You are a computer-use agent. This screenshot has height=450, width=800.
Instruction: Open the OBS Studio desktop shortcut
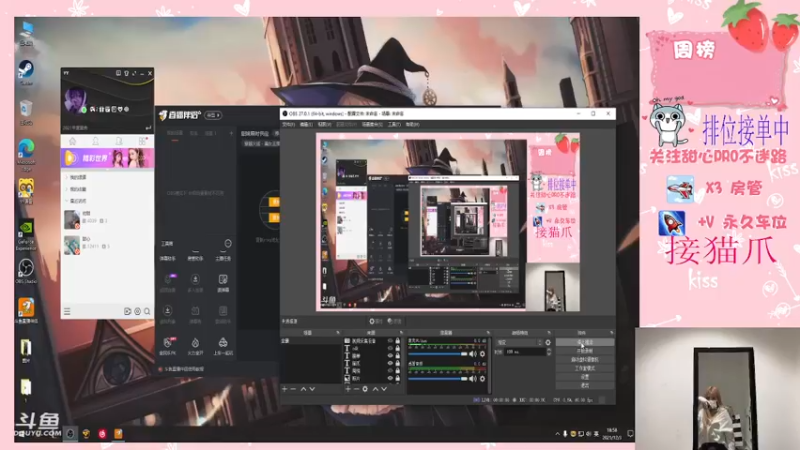pyautogui.click(x=26, y=270)
